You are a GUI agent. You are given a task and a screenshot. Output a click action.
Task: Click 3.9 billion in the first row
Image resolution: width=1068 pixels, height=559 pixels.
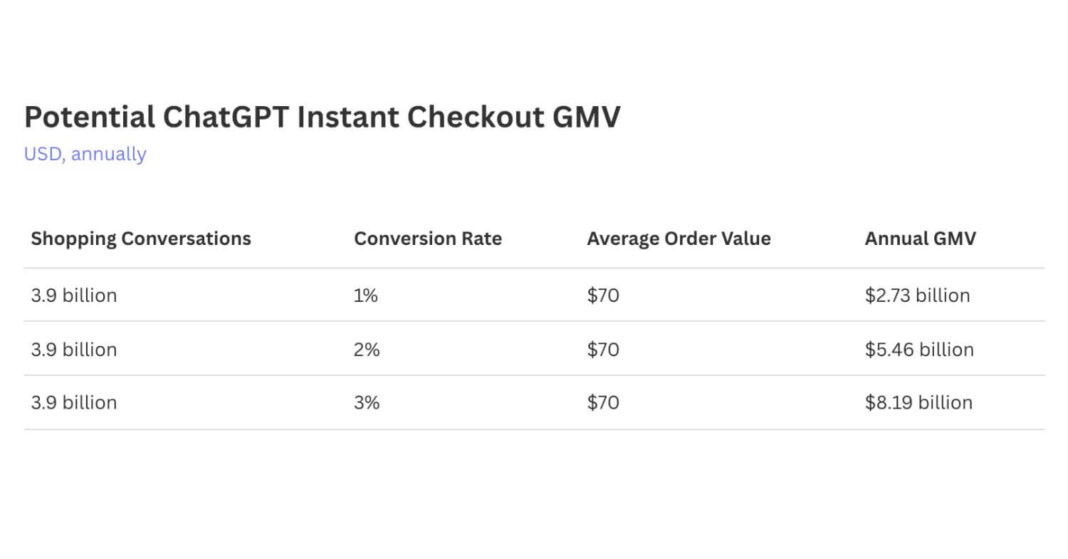pyautogui.click(x=74, y=296)
